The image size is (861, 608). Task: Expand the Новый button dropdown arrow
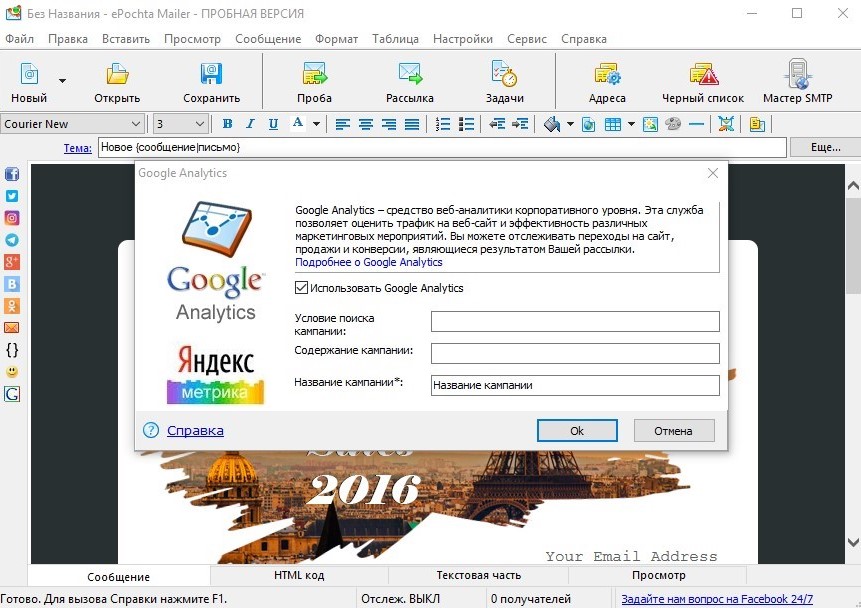(x=62, y=81)
